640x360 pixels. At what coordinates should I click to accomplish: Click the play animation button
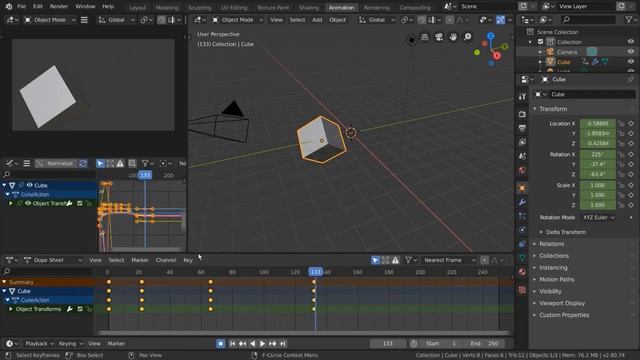click(262, 344)
